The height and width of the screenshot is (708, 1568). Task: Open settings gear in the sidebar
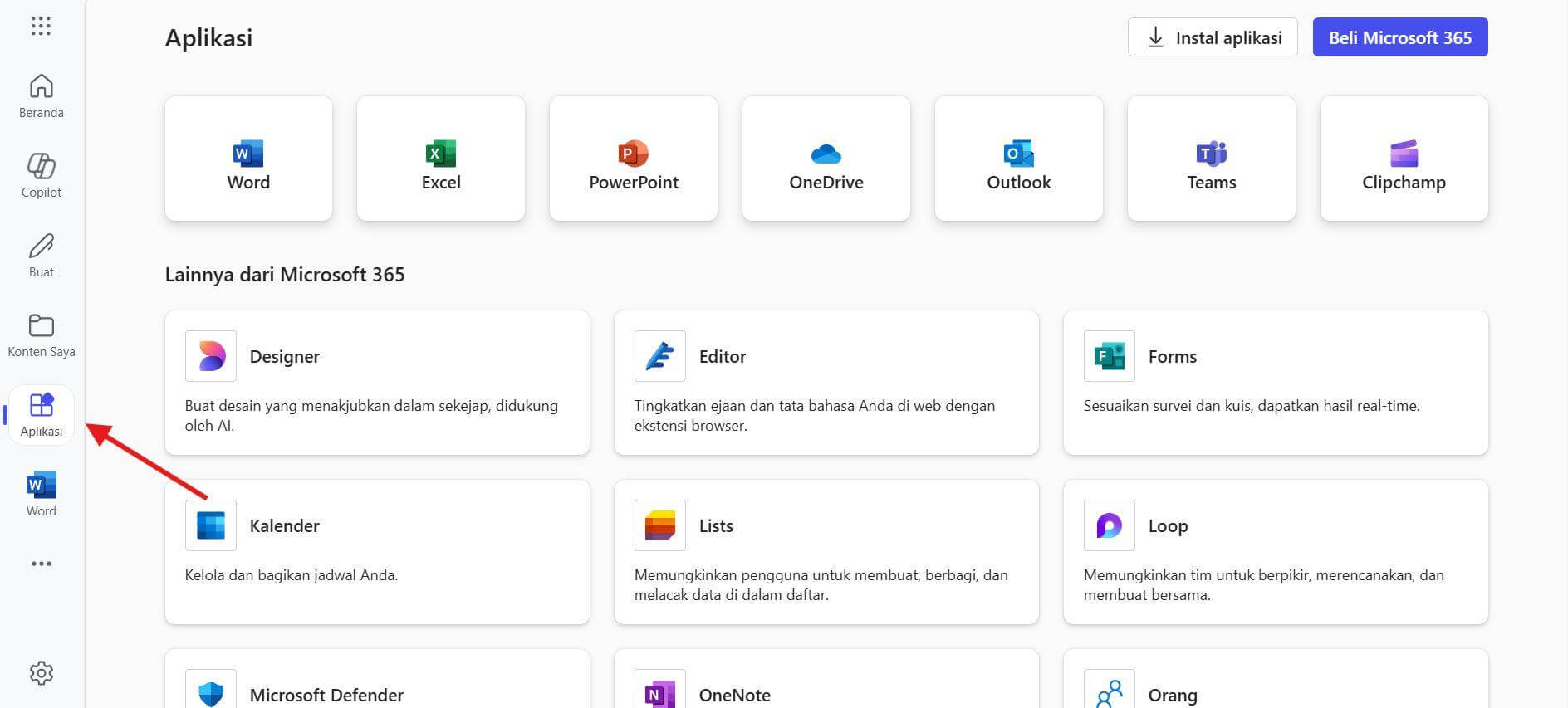coord(41,672)
